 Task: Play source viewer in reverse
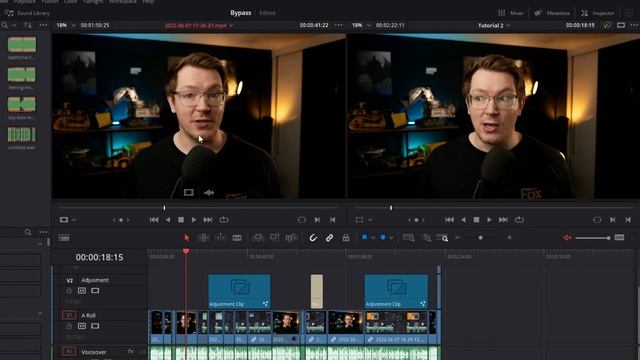click(x=168, y=220)
